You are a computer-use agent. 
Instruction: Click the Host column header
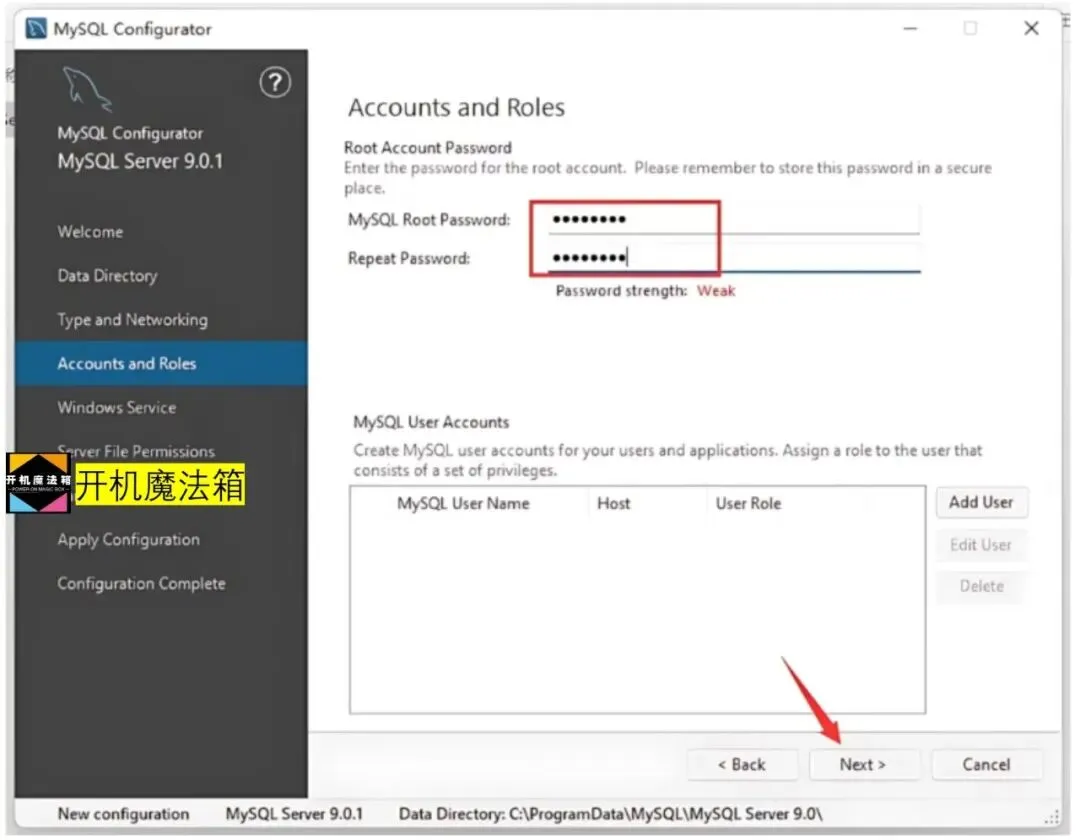(613, 504)
